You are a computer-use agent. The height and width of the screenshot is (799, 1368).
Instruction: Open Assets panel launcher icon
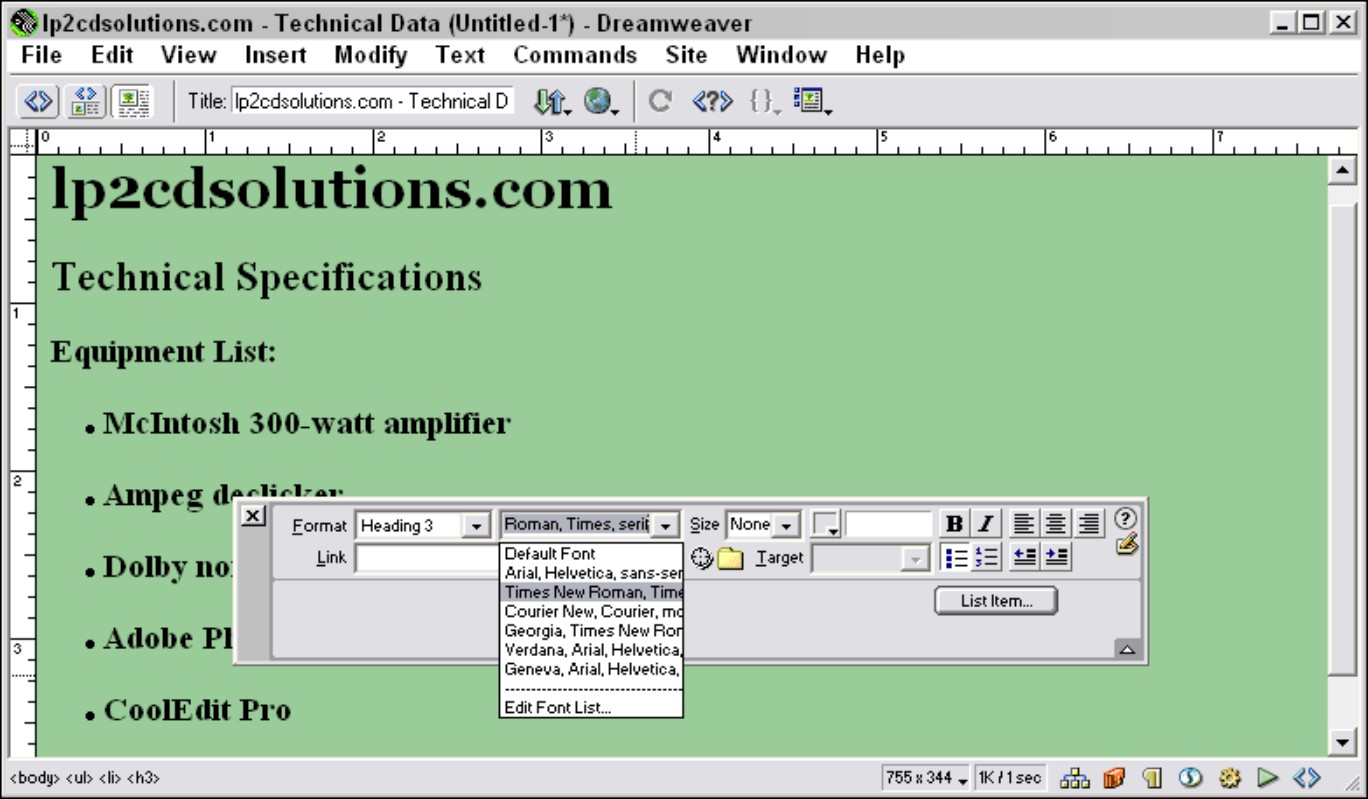tap(1115, 777)
